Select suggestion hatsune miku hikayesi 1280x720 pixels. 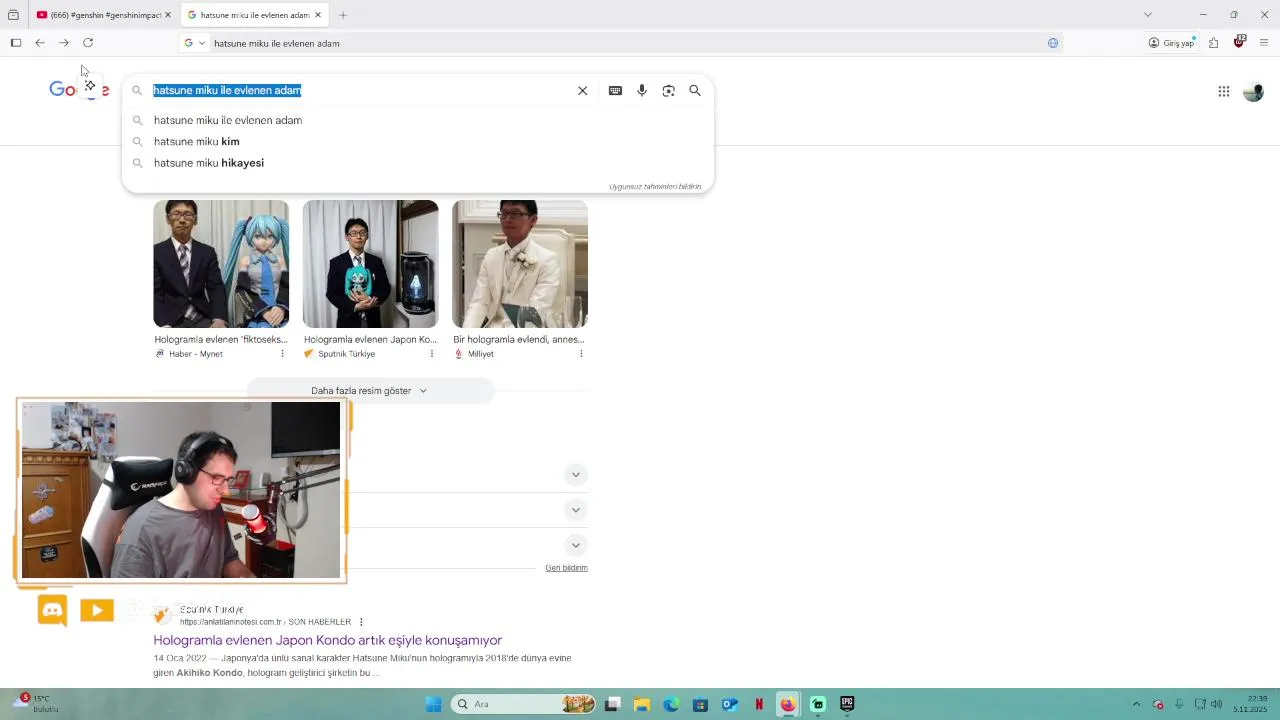coord(417,163)
